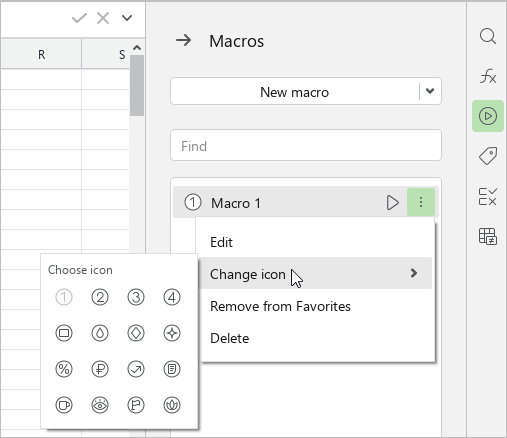Pick the rounded rectangle icon
The height and width of the screenshot is (438, 507).
(x=64, y=333)
